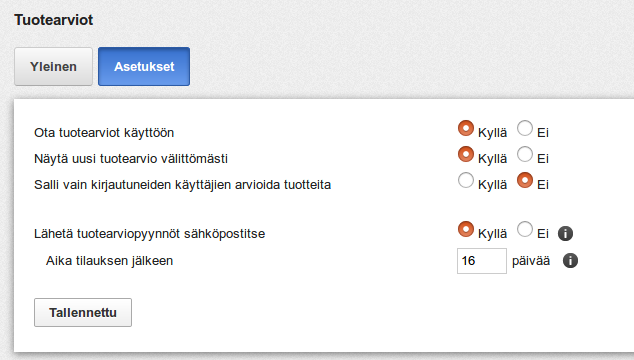The image size is (634, 360).
Task: Click the days input field showing 16
Action: tap(482, 261)
